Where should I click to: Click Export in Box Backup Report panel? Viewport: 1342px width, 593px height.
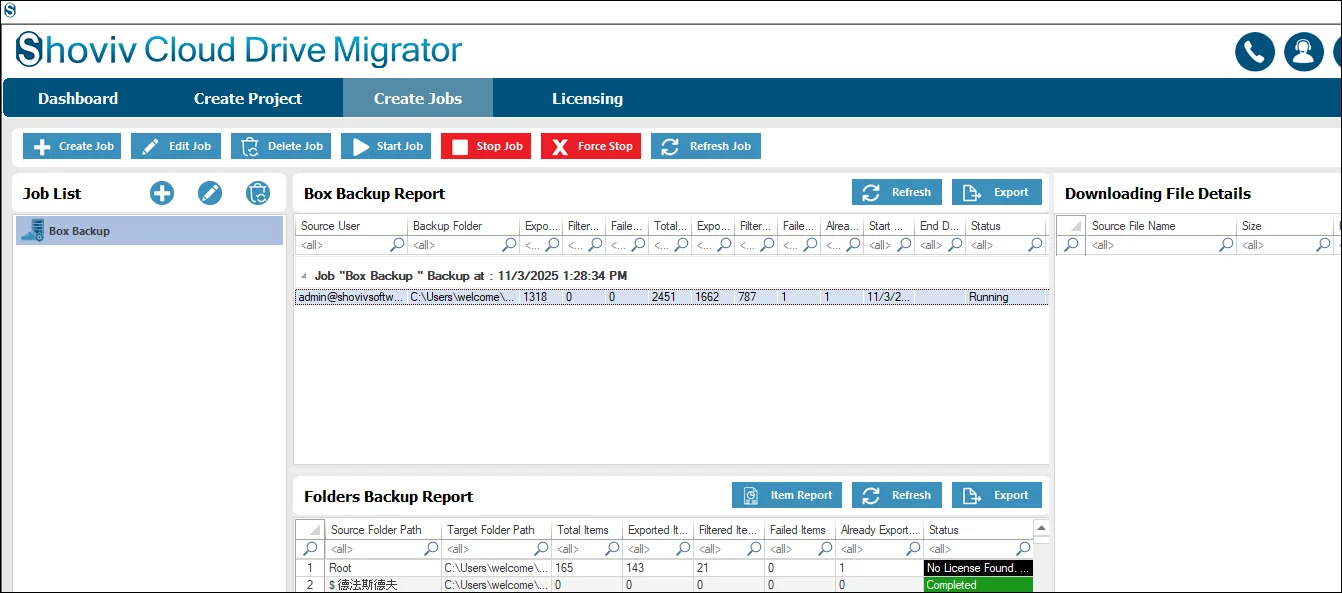997,192
